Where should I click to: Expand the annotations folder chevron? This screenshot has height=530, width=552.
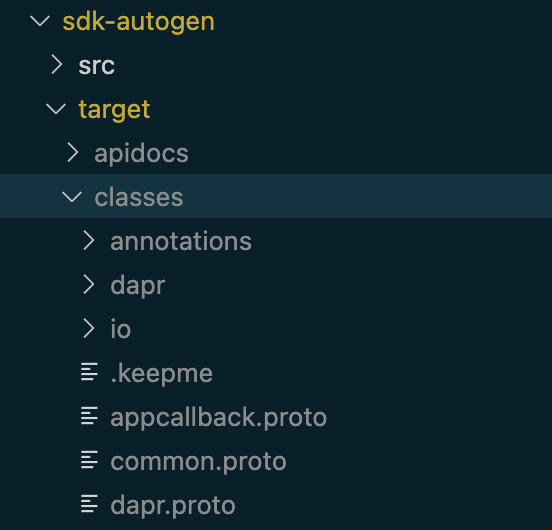[x=88, y=240]
